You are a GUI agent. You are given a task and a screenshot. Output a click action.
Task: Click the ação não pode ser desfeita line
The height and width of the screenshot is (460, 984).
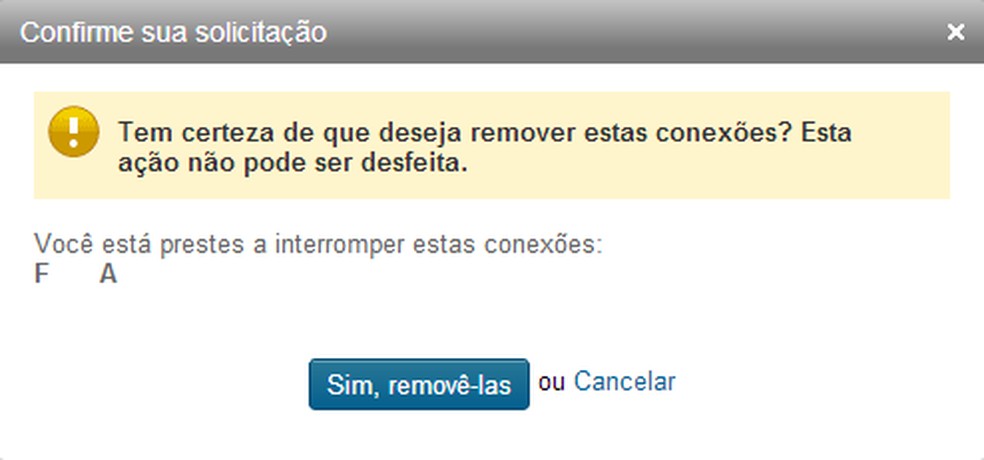[293, 163]
